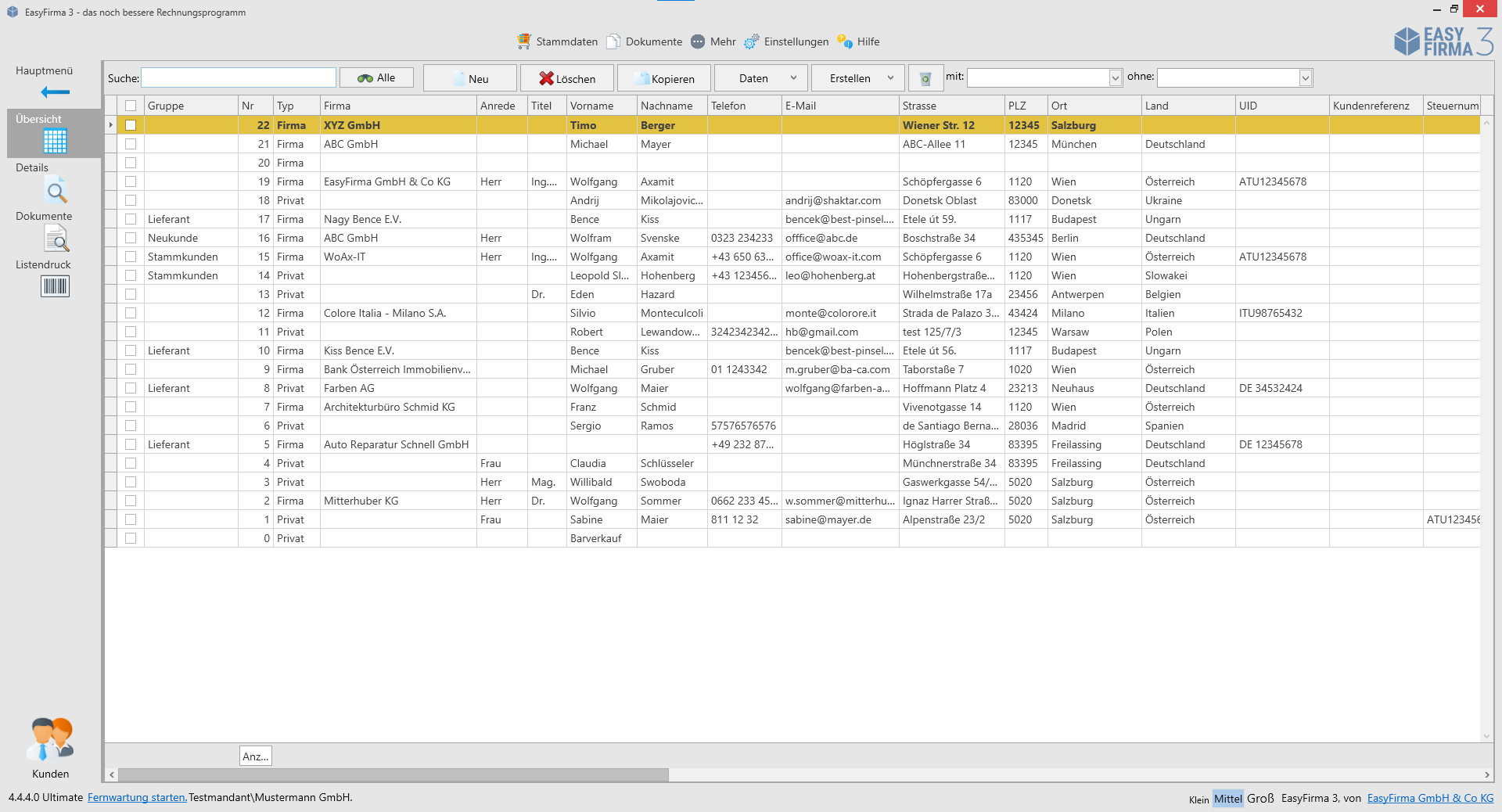Click Fernwartung starten link
The width and height of the screenshot is (1502, 812).
point(137,797)
